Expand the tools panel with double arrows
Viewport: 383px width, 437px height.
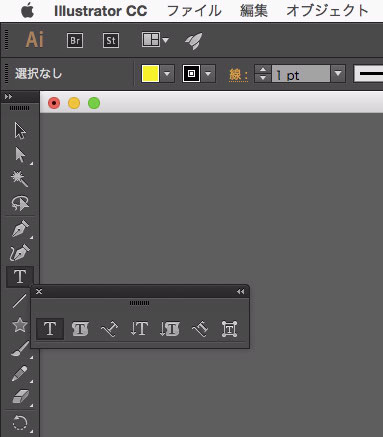point(8,97)
